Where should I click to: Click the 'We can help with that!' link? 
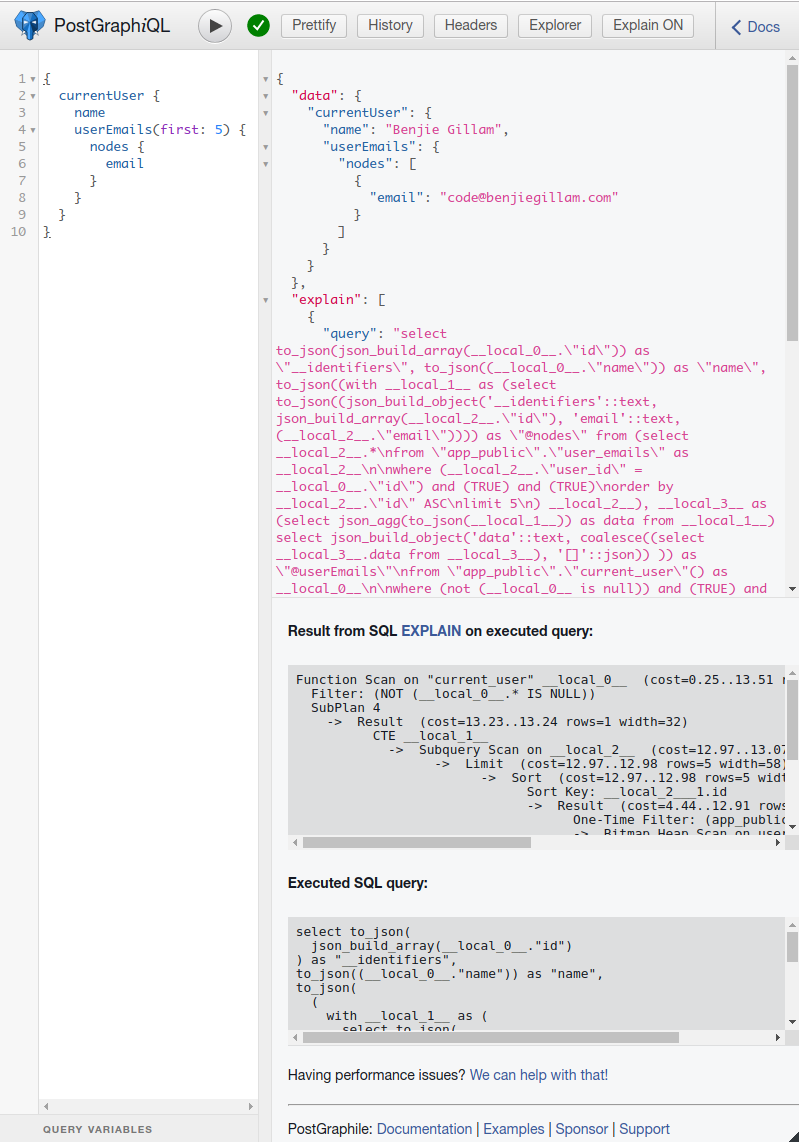(538, 1075)
